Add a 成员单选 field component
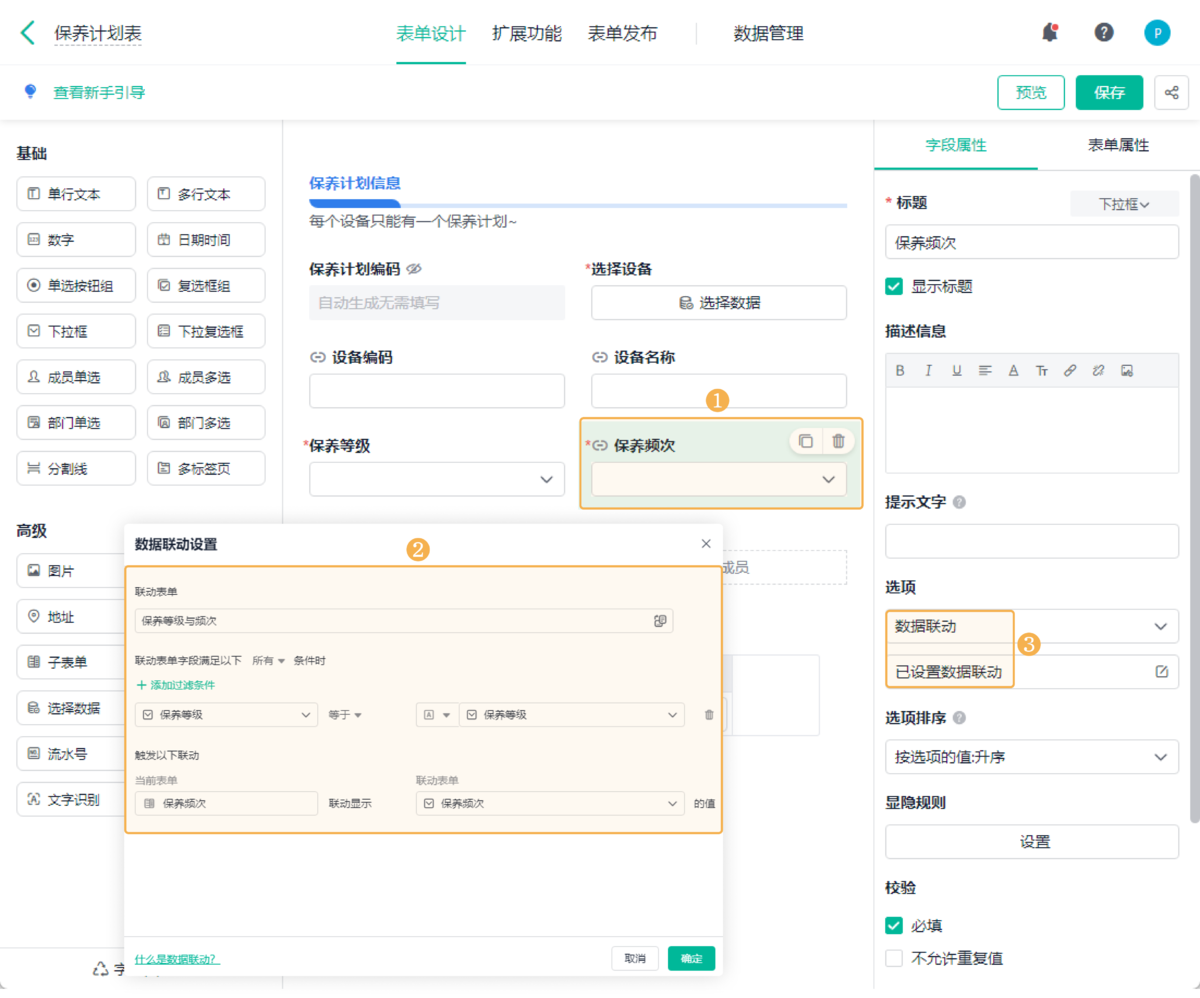1200x998 pixels. [x=76, y=377]
